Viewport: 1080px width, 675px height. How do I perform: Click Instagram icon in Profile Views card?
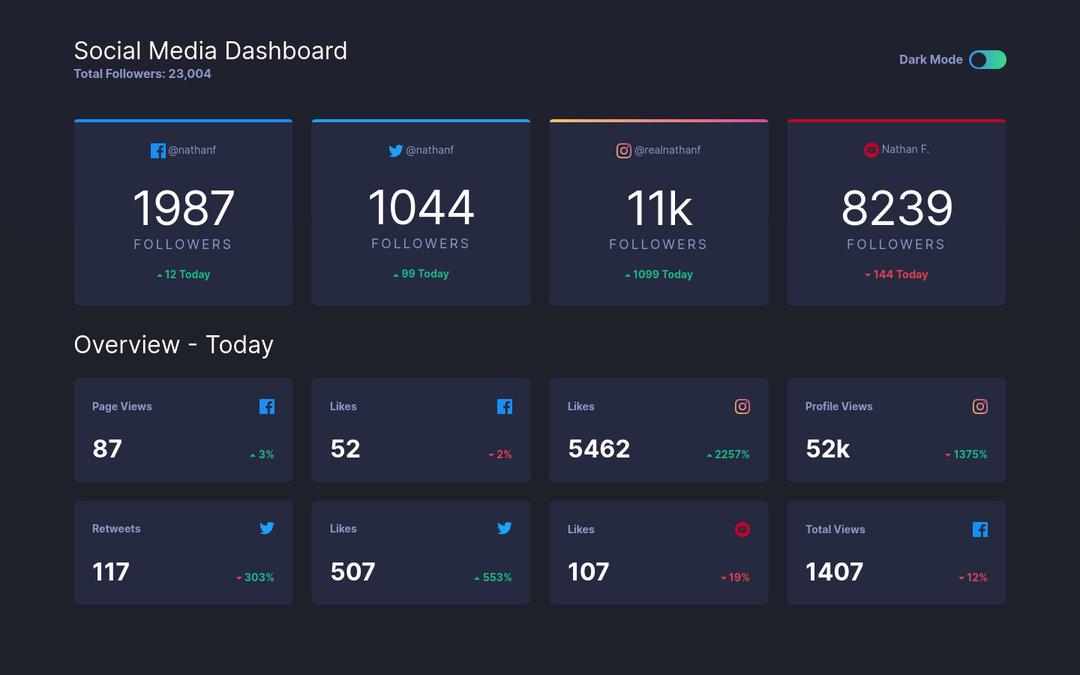pos(980,407)
